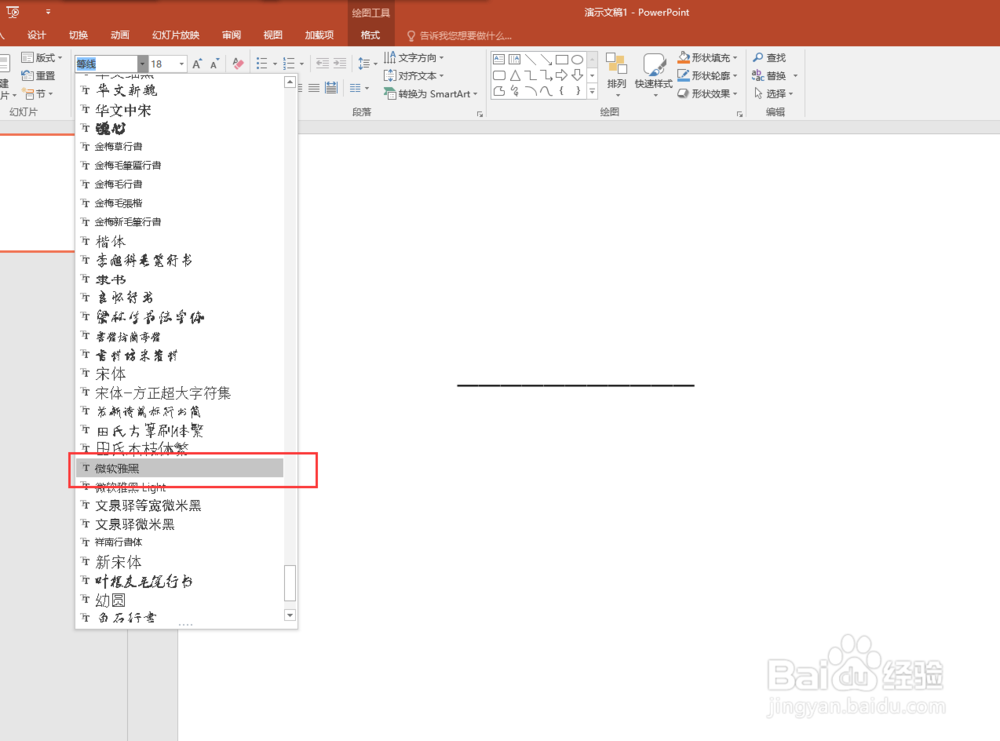1000x741 pixels.
Task: Clear all formatting using the eraser icon
Action: [x=239, y=64]
